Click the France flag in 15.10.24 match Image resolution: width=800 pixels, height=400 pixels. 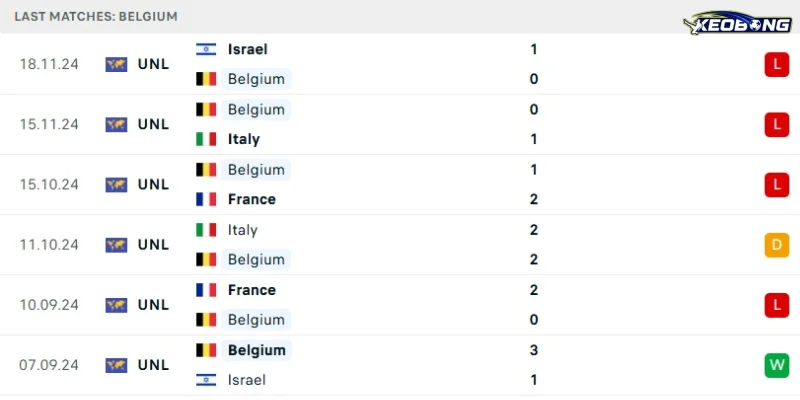click(206, 199)
